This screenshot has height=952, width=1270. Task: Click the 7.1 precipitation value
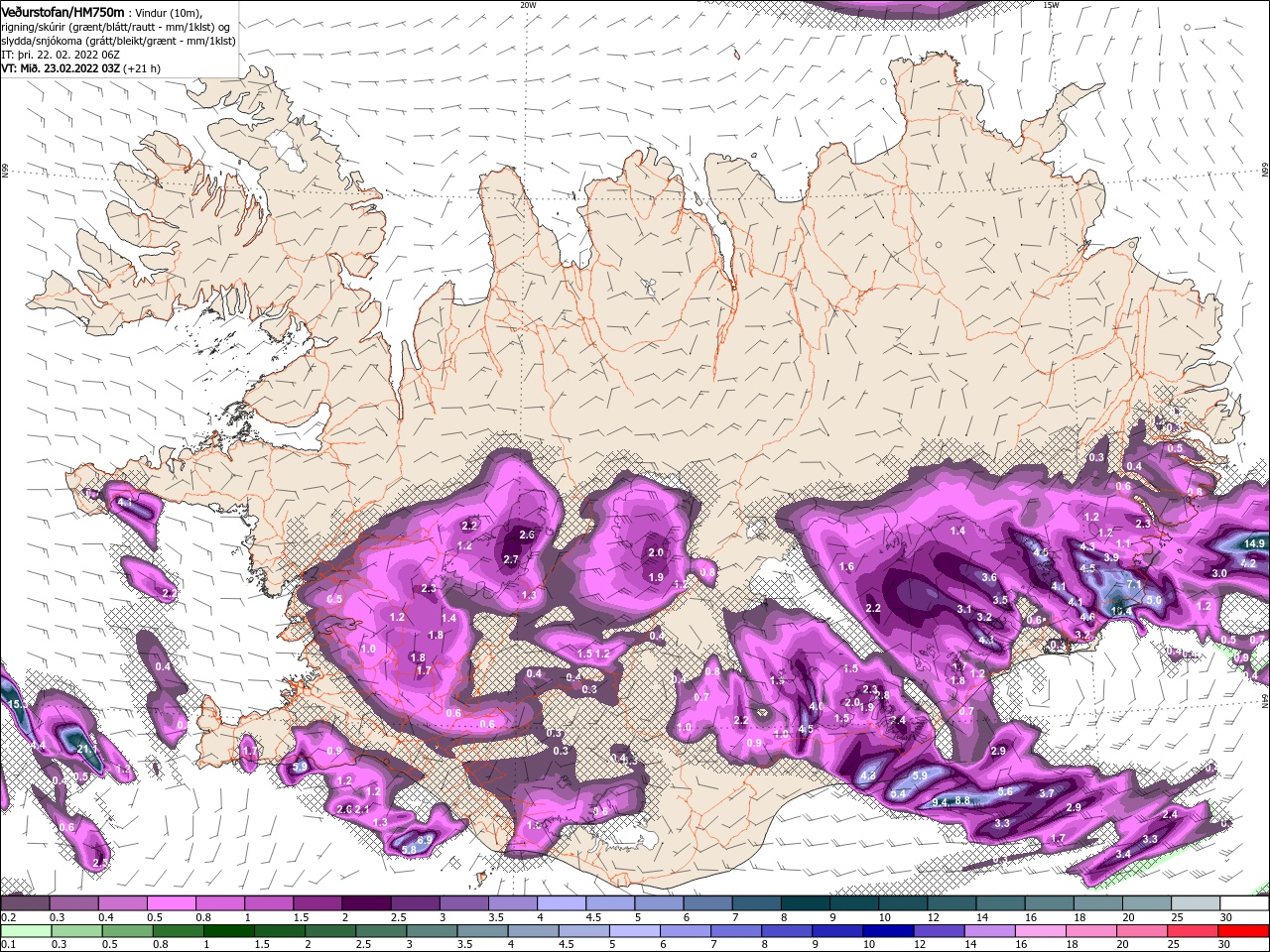(x=1133, y=586)
